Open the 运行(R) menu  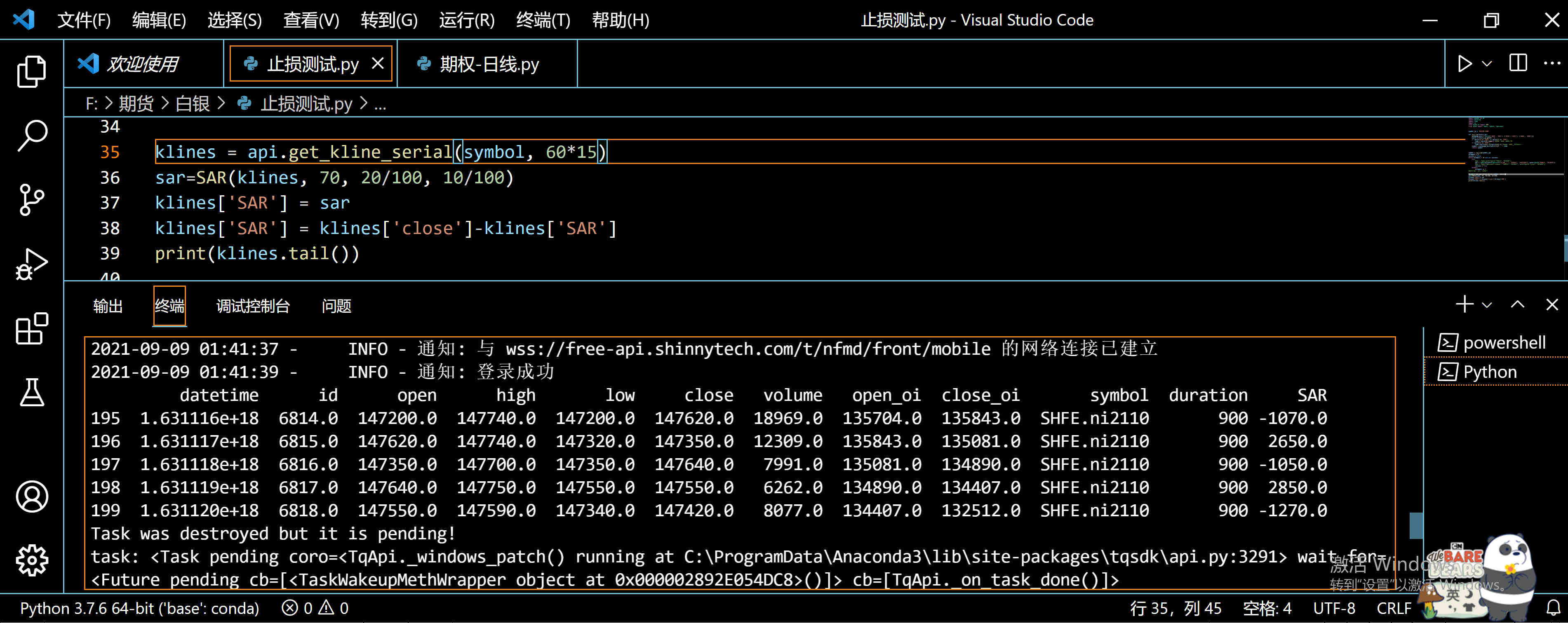click(467, 20)
